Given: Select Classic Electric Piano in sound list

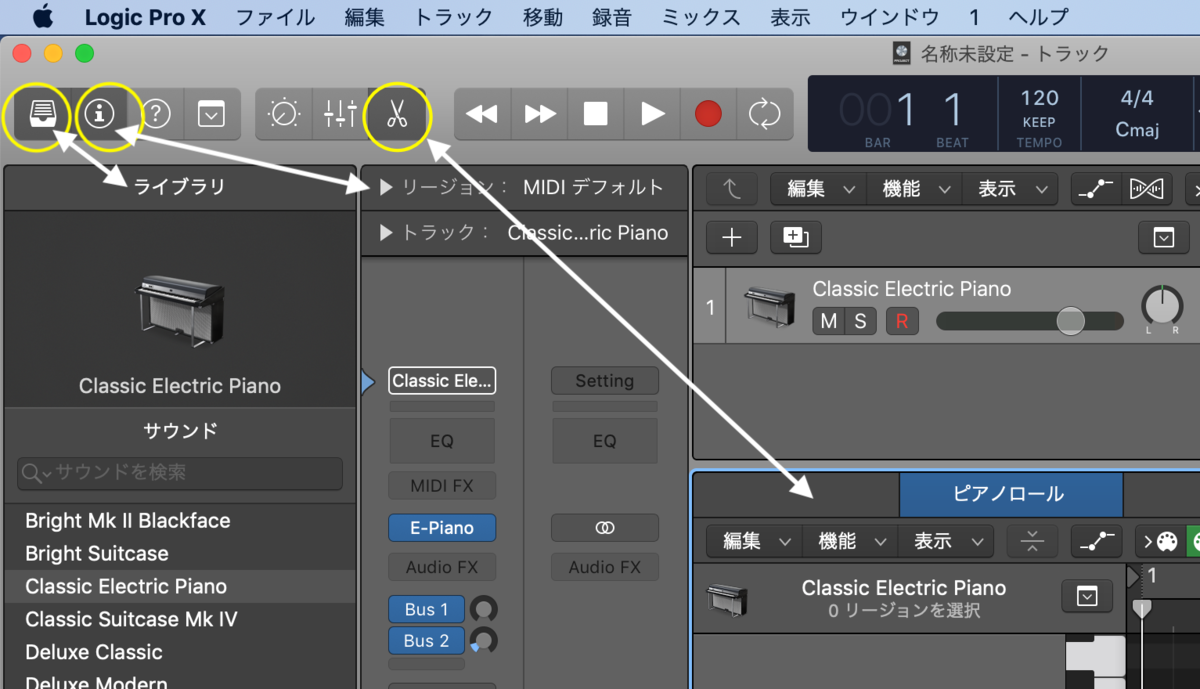Looking at the screenshot, I should pos(180,586).
